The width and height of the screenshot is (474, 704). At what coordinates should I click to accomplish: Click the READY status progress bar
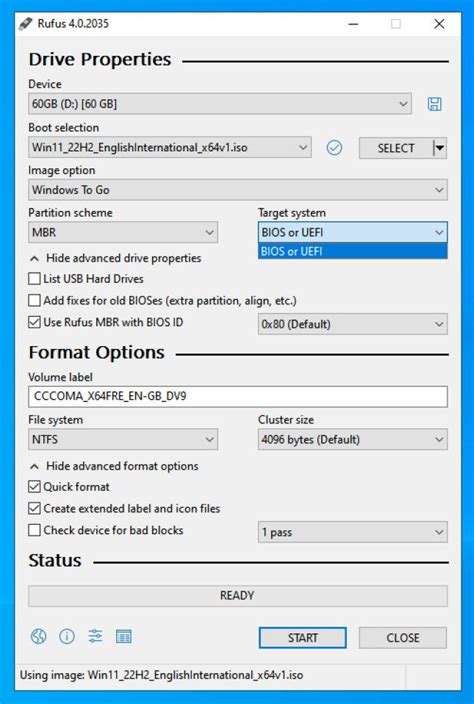click(x=238, y=596)
